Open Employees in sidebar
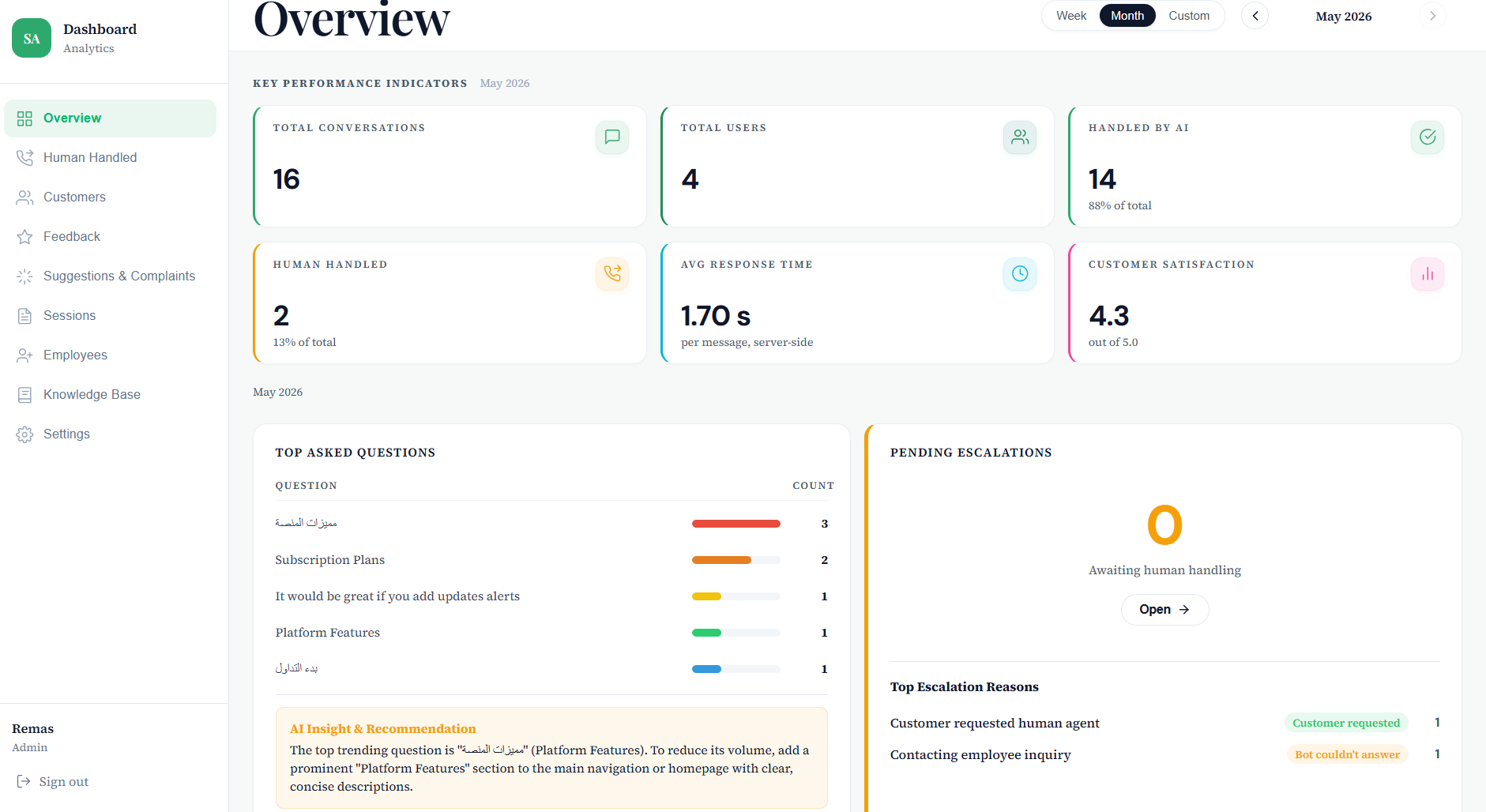The image size is (1486, 812). [110, 355]
